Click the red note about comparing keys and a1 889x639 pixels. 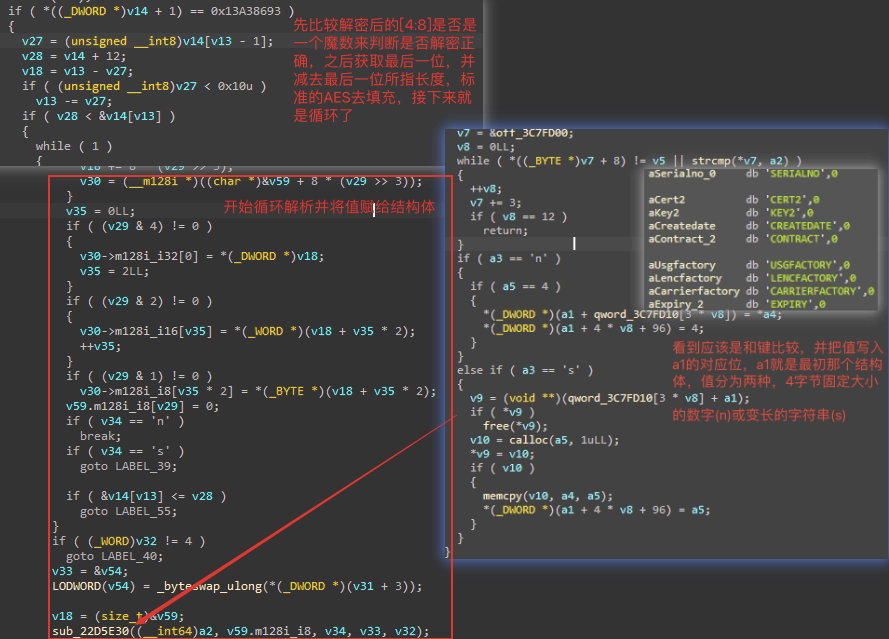pyautogui.click(x=777, y=381)
